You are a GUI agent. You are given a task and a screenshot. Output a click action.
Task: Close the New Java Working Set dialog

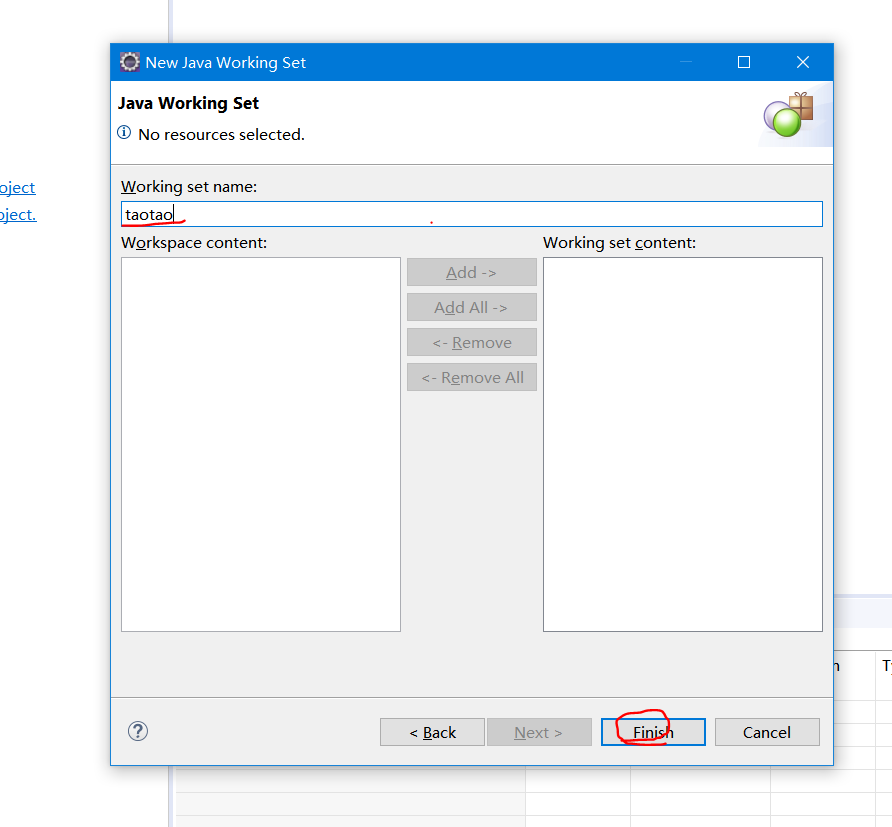pyautogui.click(x=803, y=62)
